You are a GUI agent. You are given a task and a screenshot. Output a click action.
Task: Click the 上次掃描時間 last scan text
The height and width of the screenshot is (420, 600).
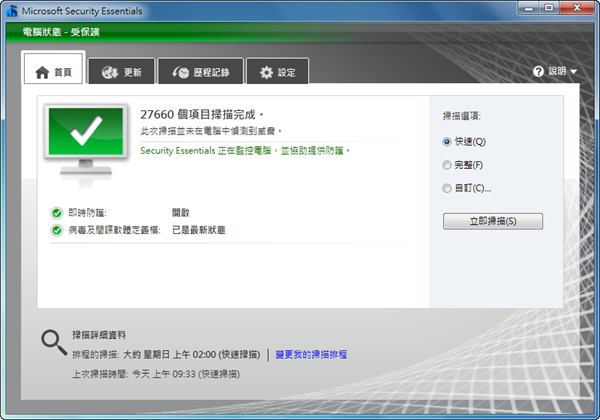pos(156,374)
